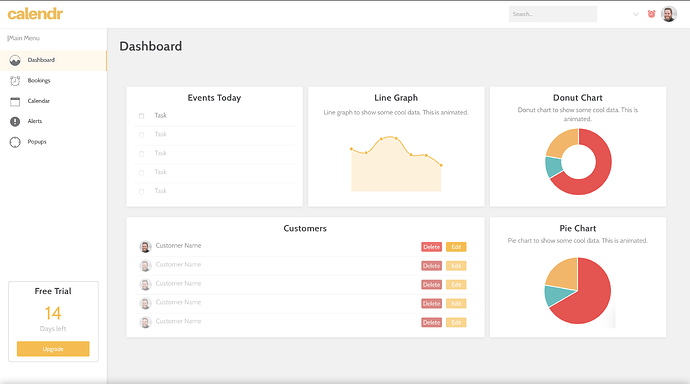This screenshot has width=690, height=384.
Task: Open the alarm clock notifications icon
Action: tap(651, 14)
